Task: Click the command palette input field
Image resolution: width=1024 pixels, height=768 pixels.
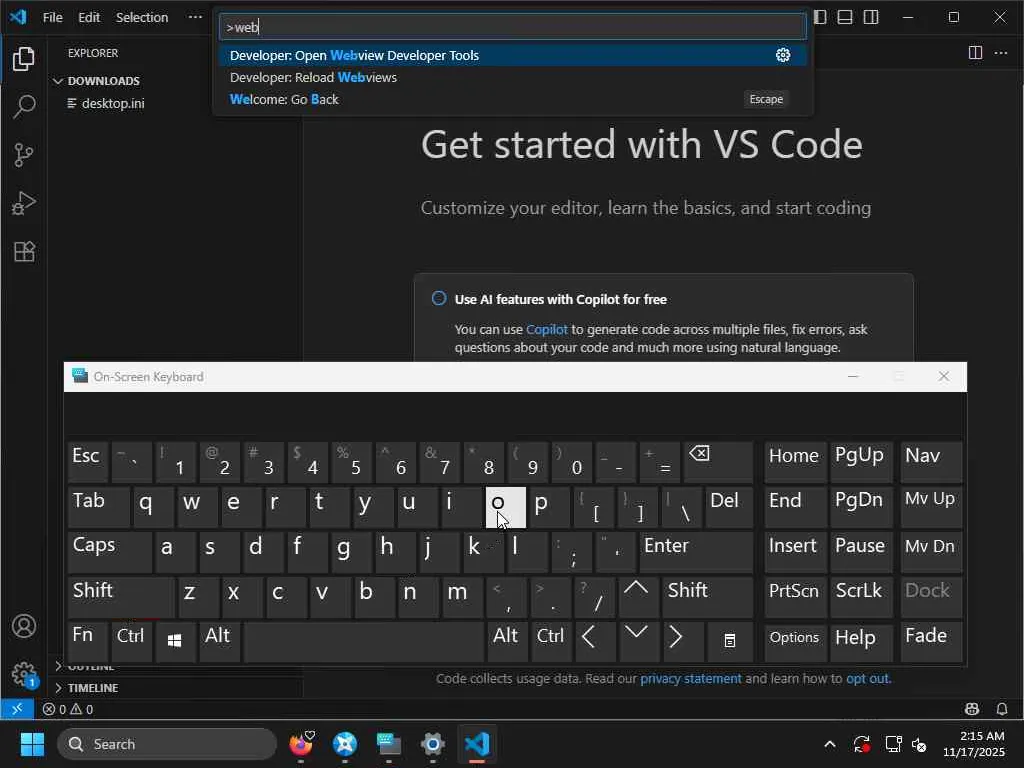Action: 513,27
